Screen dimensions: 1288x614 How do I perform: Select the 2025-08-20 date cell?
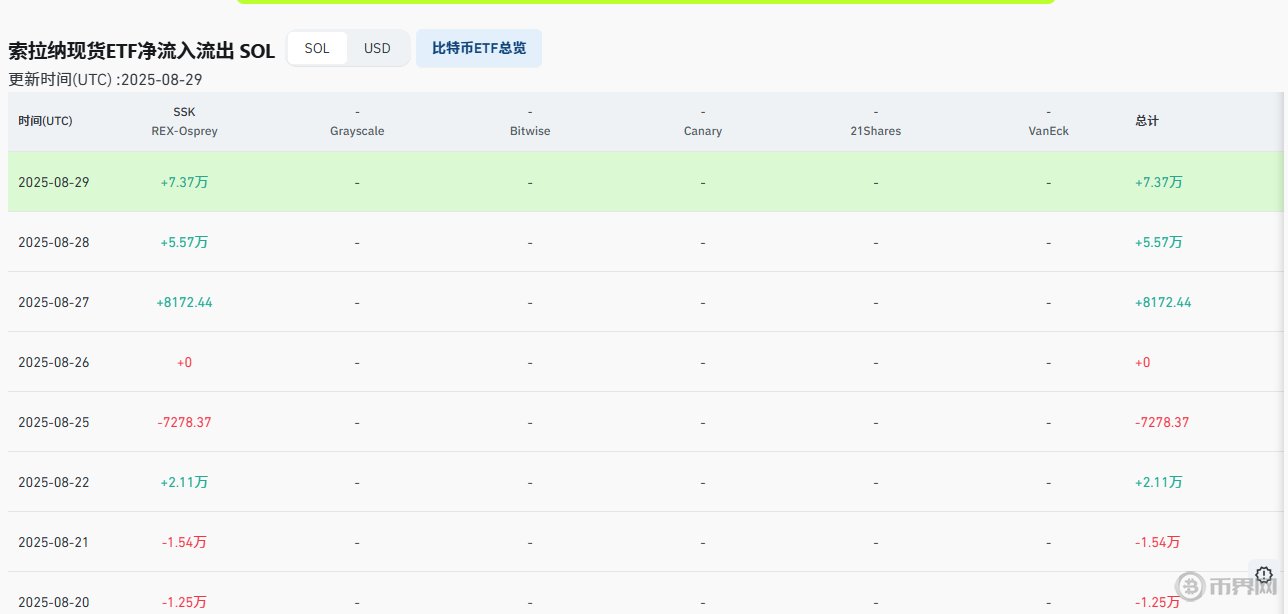54,602
